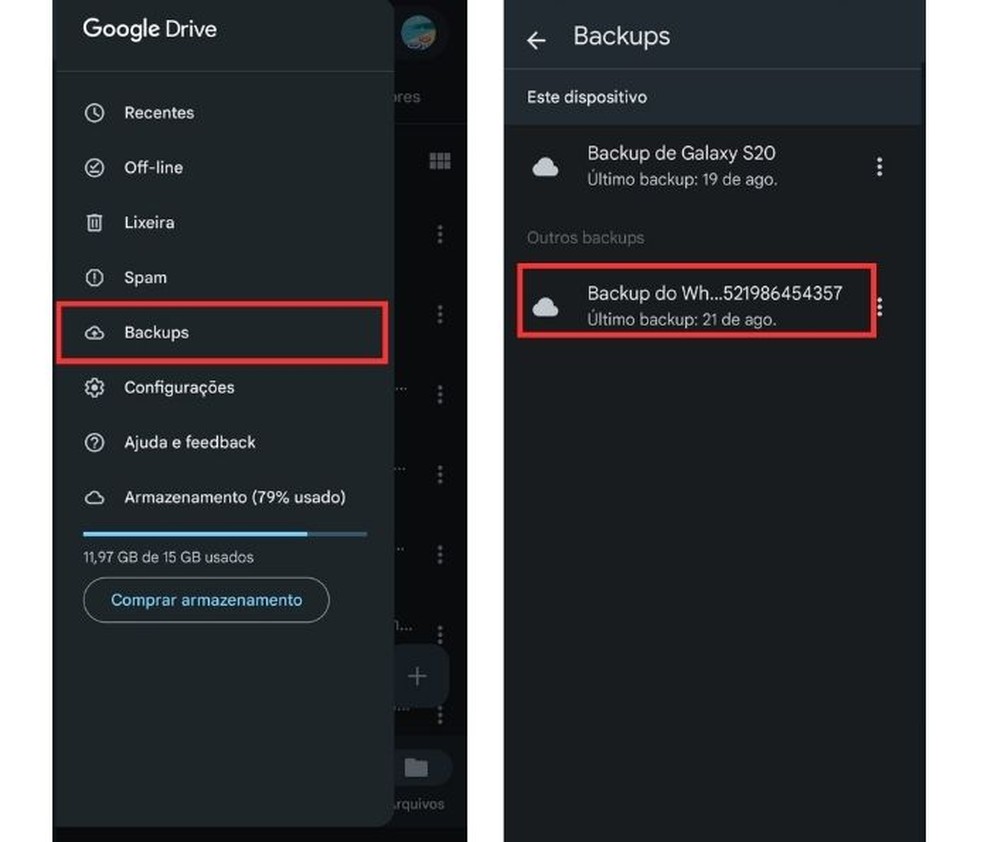Open Lixeira trash entry
The width and height of the screenshot is (984, 842).
(223, 223)
